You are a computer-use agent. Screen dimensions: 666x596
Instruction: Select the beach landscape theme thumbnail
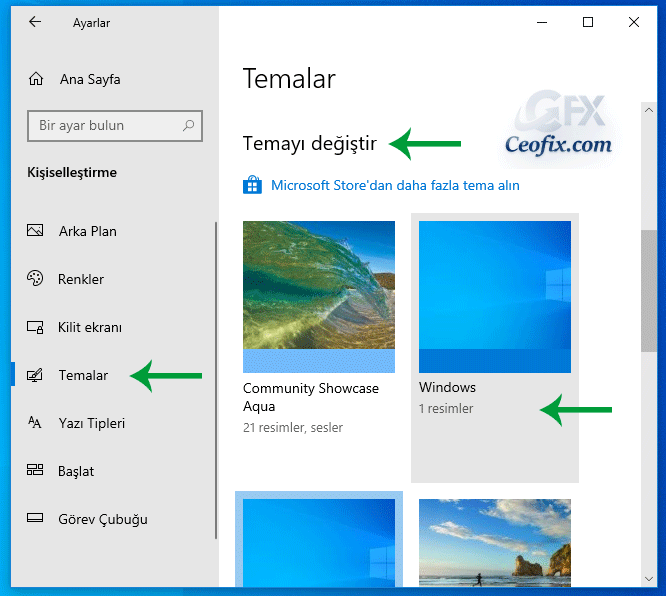(495, 543)
